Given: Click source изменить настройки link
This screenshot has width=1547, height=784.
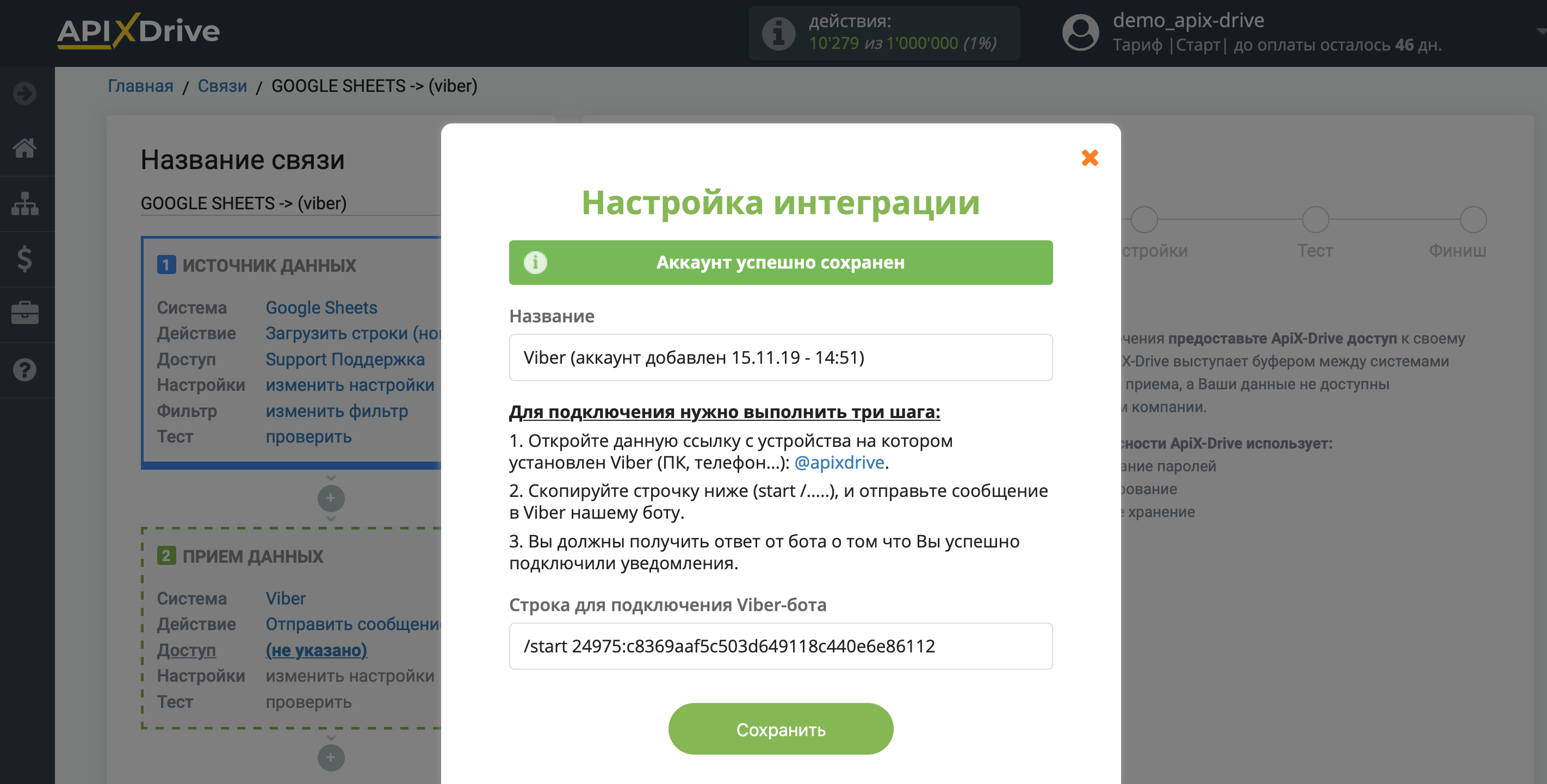Looking at the screenshot, I should tap(350, 385).
